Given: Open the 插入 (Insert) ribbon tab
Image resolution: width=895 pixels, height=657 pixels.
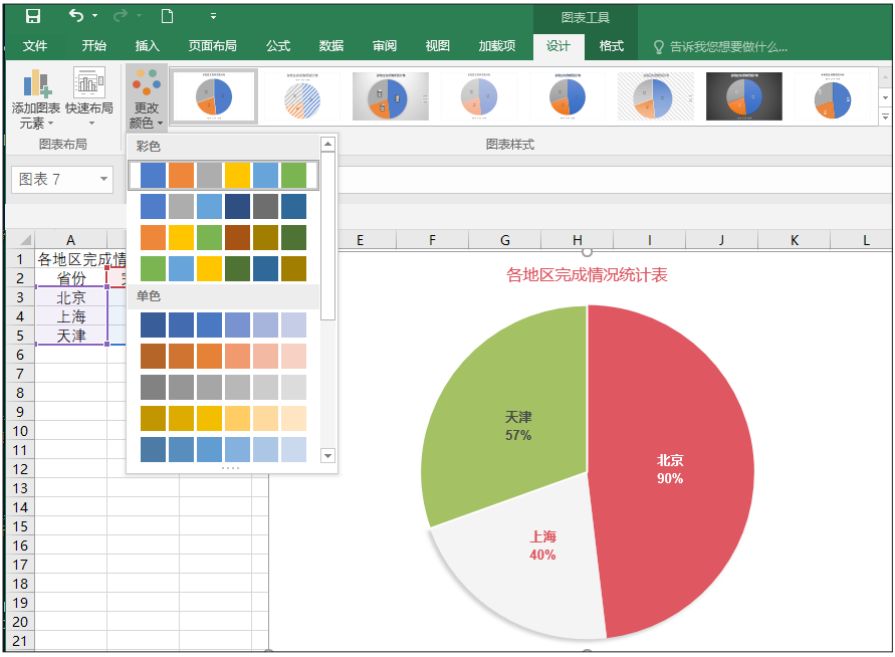Looking at the screenshot, I should coord(147,46).
